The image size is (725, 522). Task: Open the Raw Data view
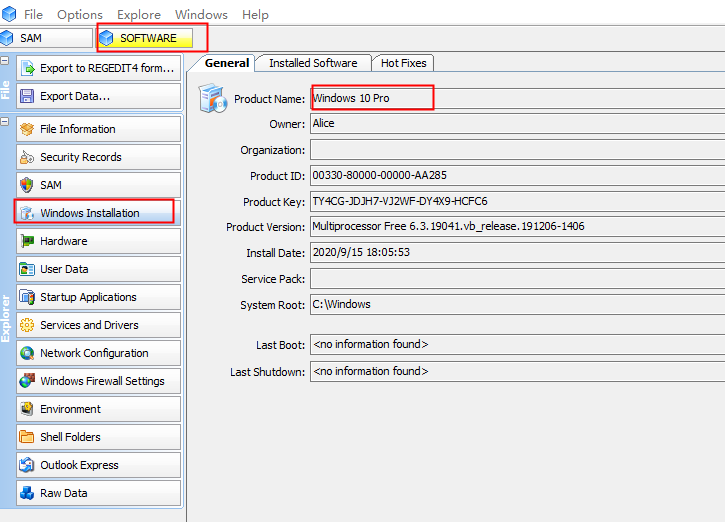tap(98, 493)
